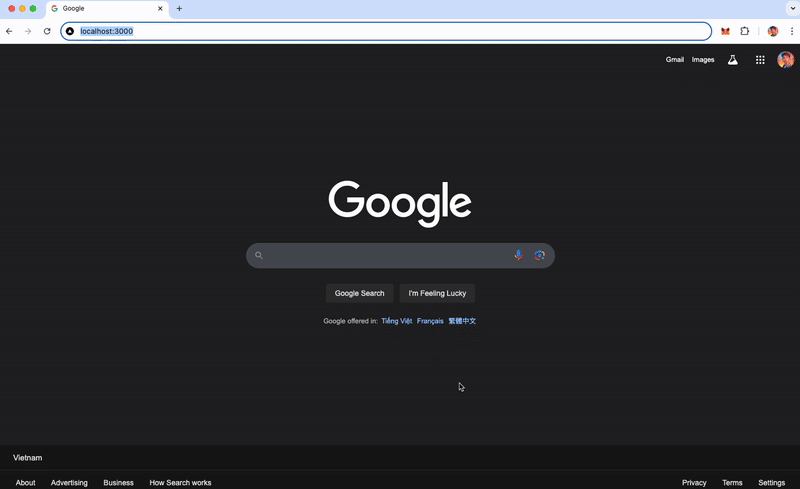The height and width of the screenshot is (489, 800).
Task: Click the browser forward arrow
Action: tap(28, 31)
